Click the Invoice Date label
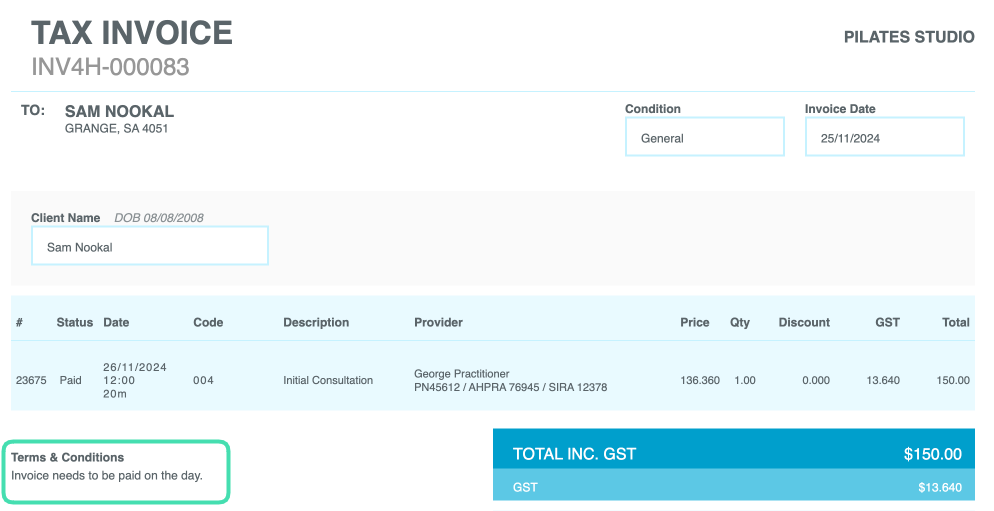The height and width of the screenshot is (511, 994). tap(840, 109)
